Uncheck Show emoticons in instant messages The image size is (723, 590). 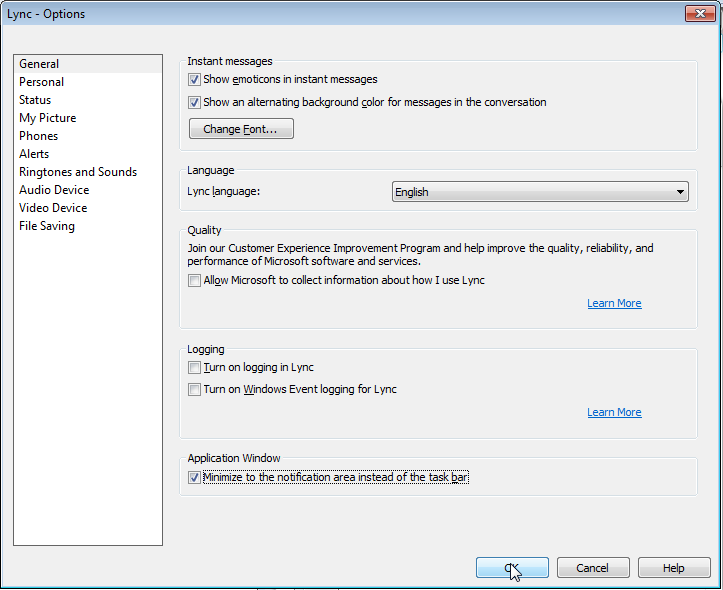tap(194, 80)
